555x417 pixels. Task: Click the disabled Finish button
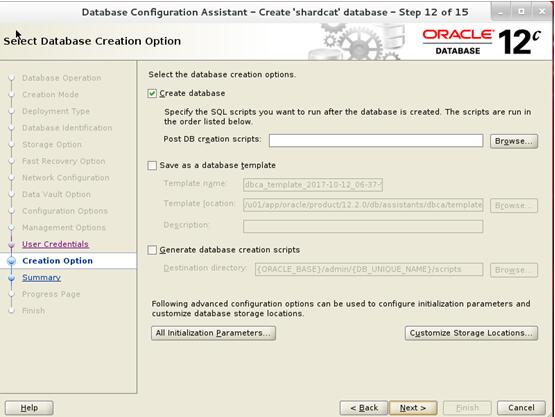click(x=467, y=408)
